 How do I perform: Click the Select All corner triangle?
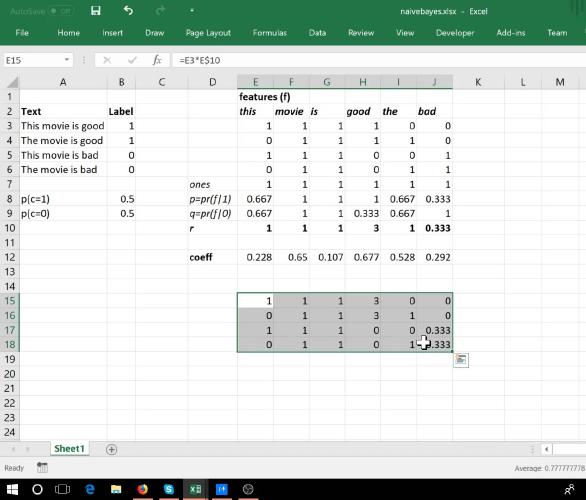[12, 82]
